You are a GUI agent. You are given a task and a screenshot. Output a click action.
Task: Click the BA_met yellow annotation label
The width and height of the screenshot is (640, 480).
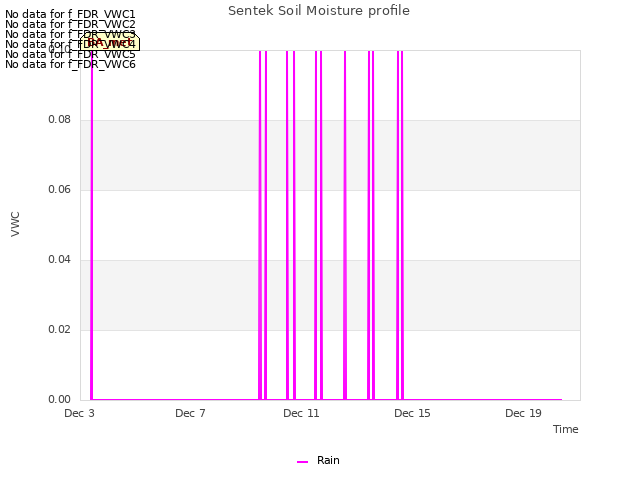click(110, 43)
